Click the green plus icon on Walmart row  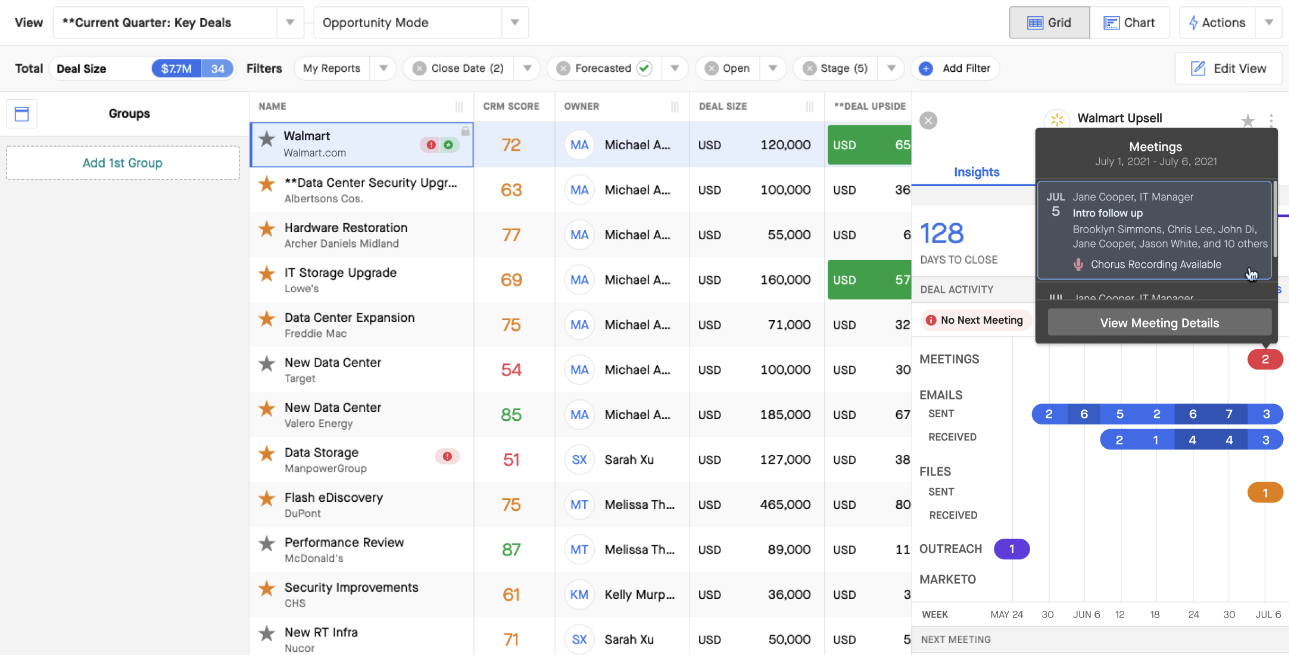click(448, 145)
